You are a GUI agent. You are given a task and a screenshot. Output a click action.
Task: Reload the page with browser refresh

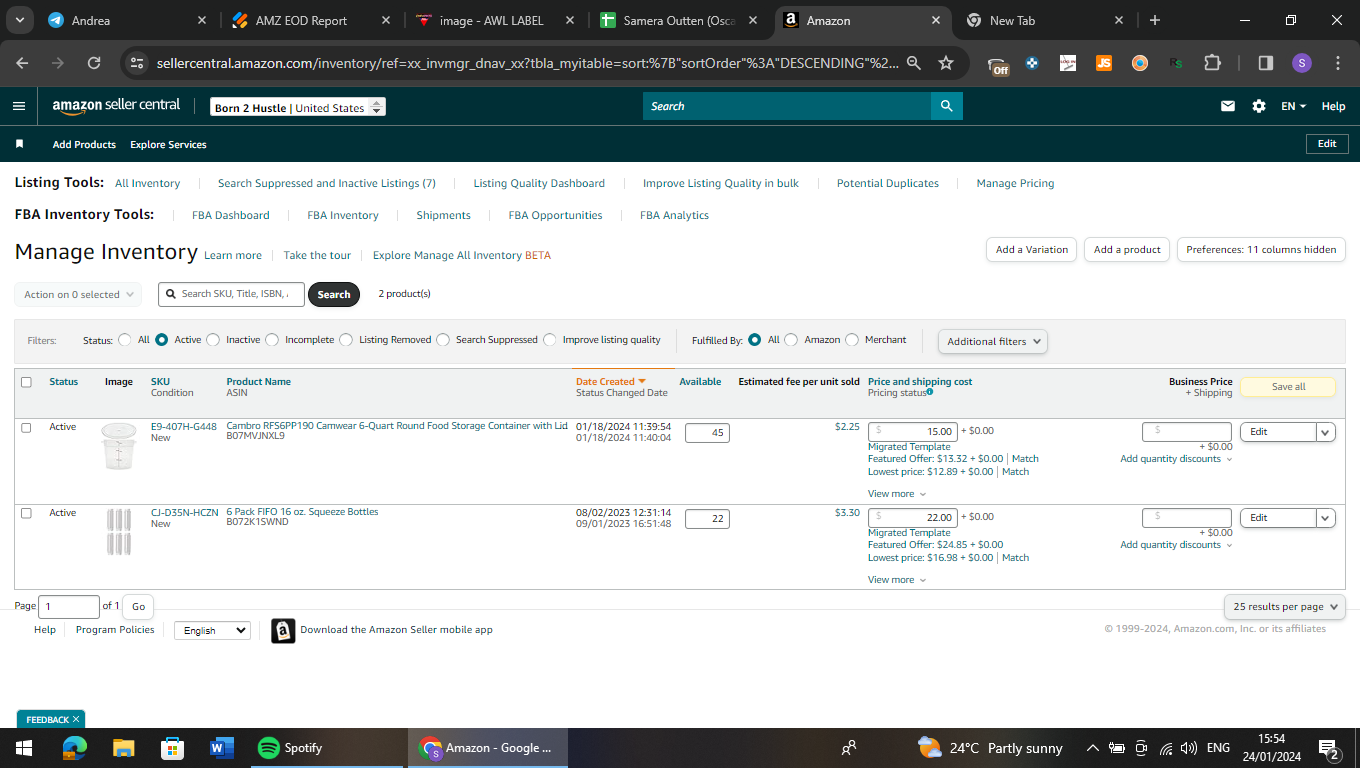(x=94, y=63)
